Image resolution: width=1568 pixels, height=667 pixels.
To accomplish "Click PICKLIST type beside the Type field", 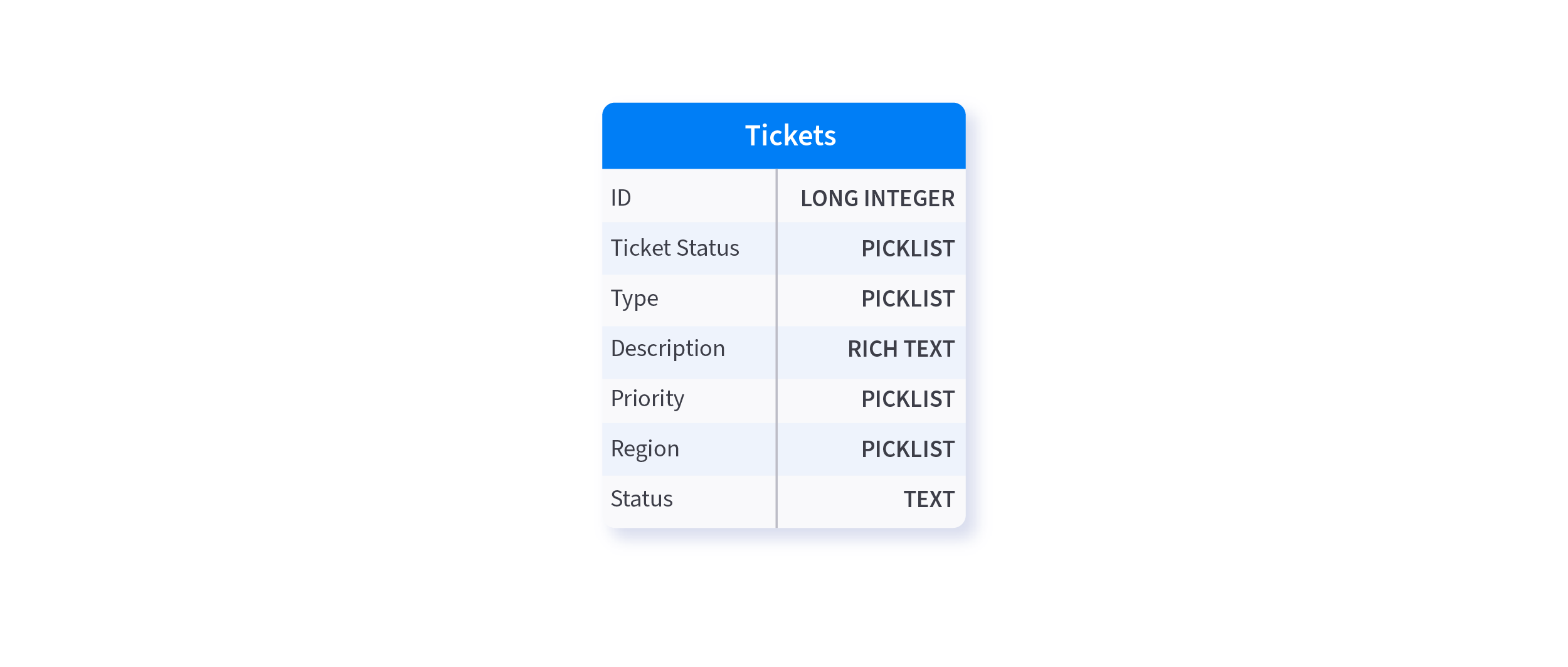I will (x=908, y=299).
